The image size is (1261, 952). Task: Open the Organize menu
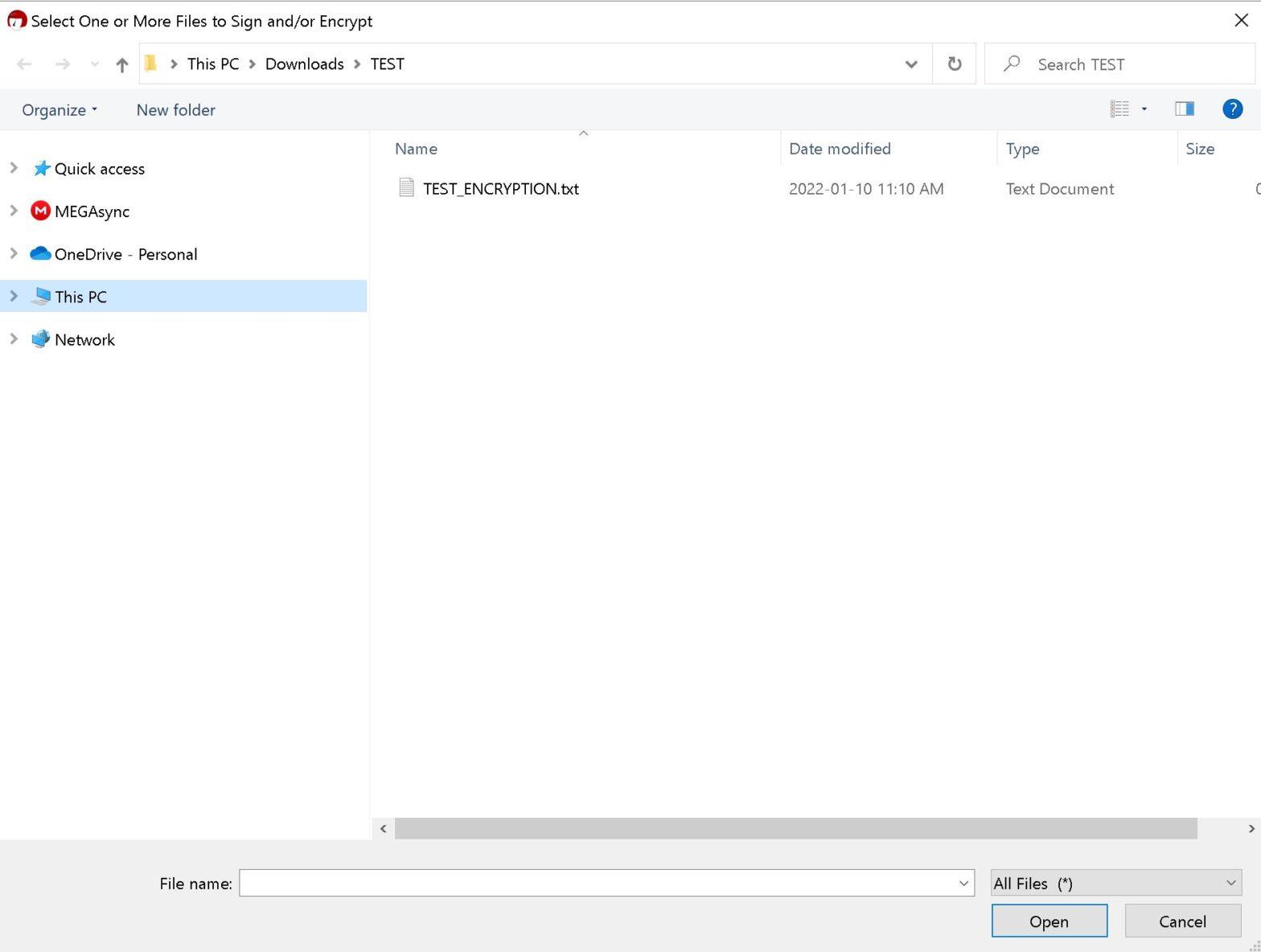click(60, 110)
